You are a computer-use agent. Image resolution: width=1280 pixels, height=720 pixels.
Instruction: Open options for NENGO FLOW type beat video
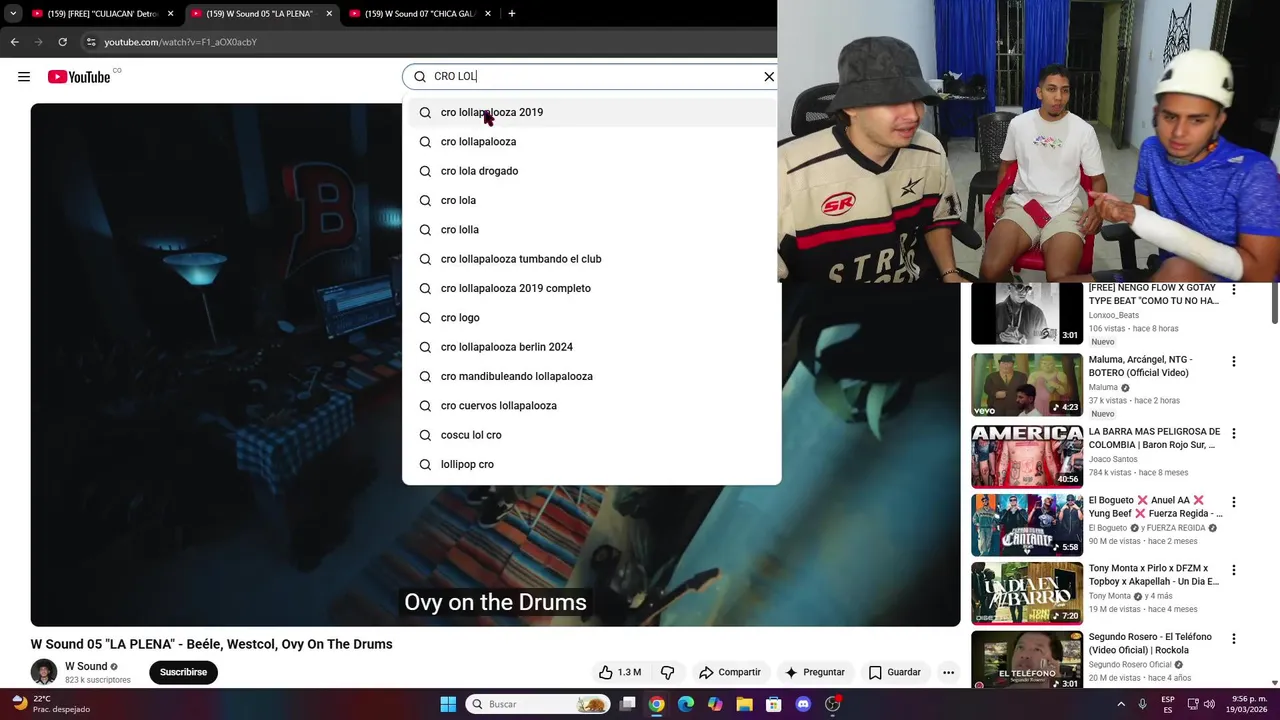[1234, 290]
